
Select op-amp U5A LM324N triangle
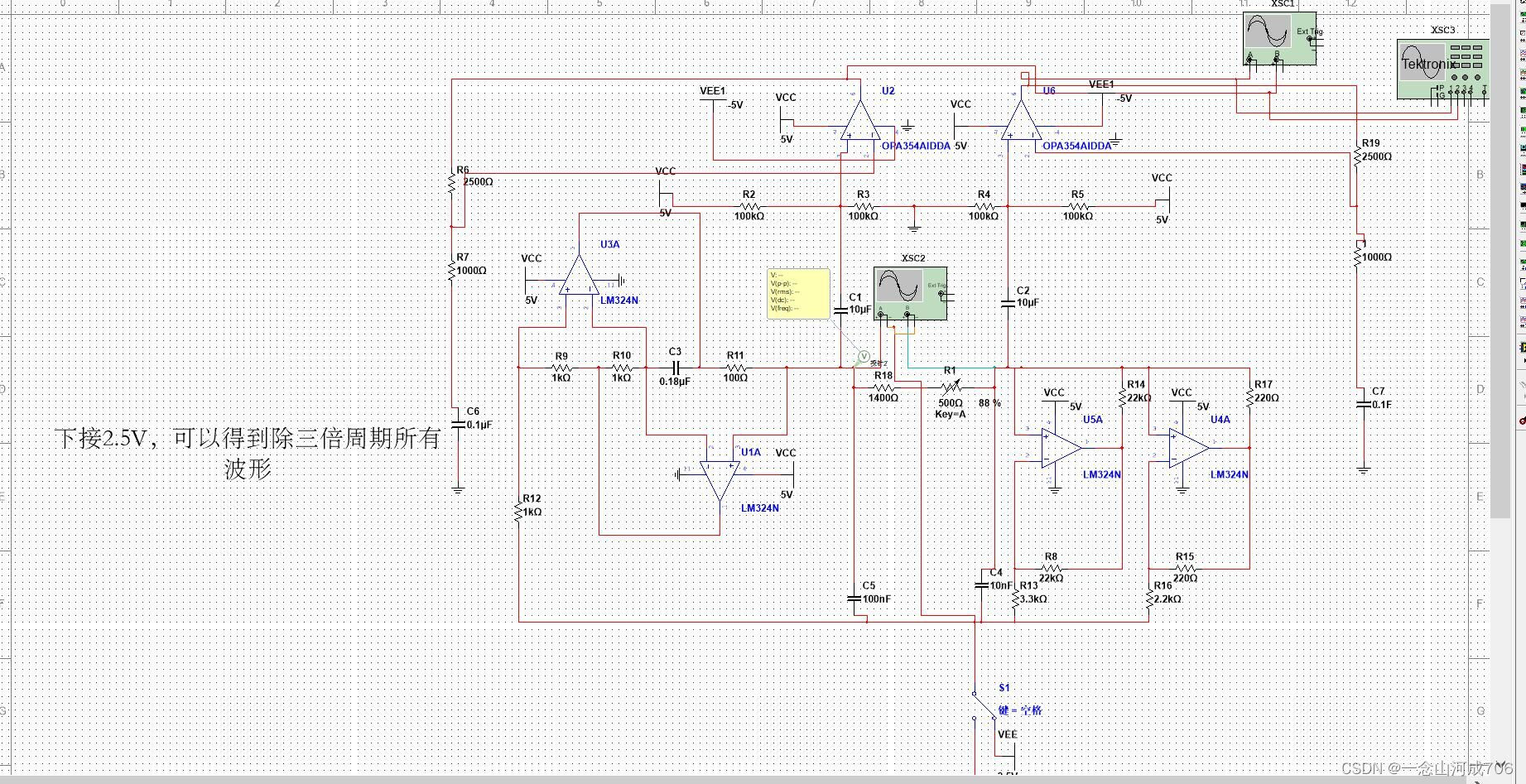[1061, 448]
